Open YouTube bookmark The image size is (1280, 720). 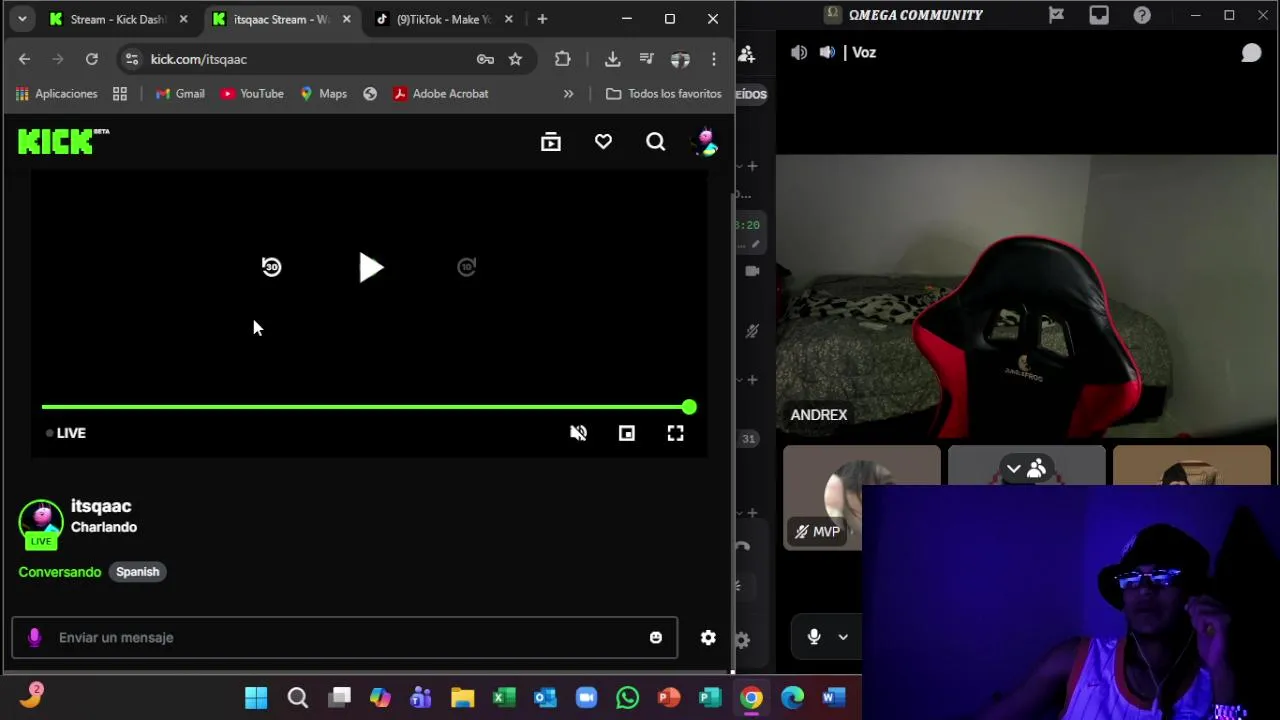click(252, 94)
